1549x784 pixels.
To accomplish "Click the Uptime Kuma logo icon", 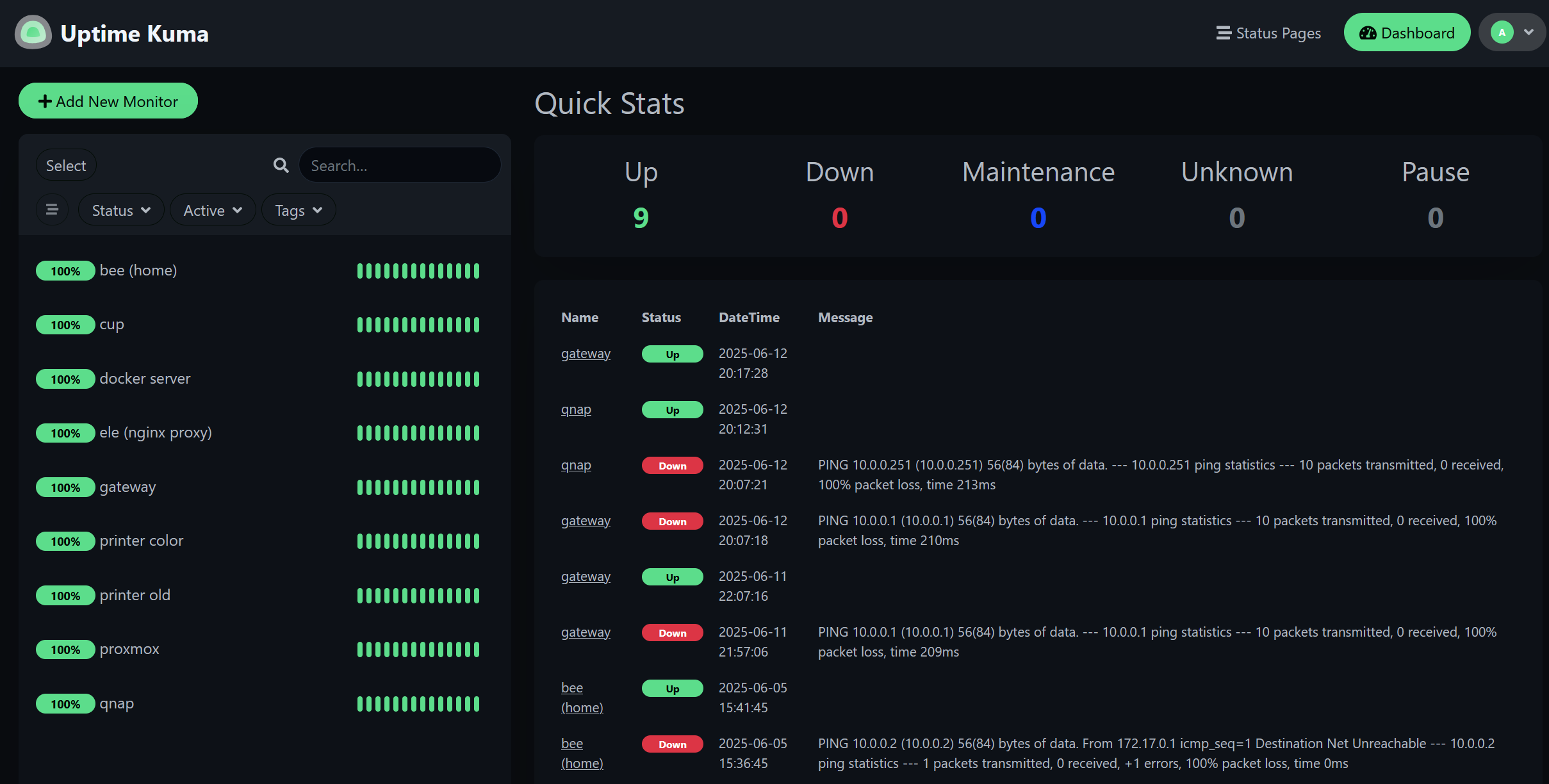I will pos(33,32).
